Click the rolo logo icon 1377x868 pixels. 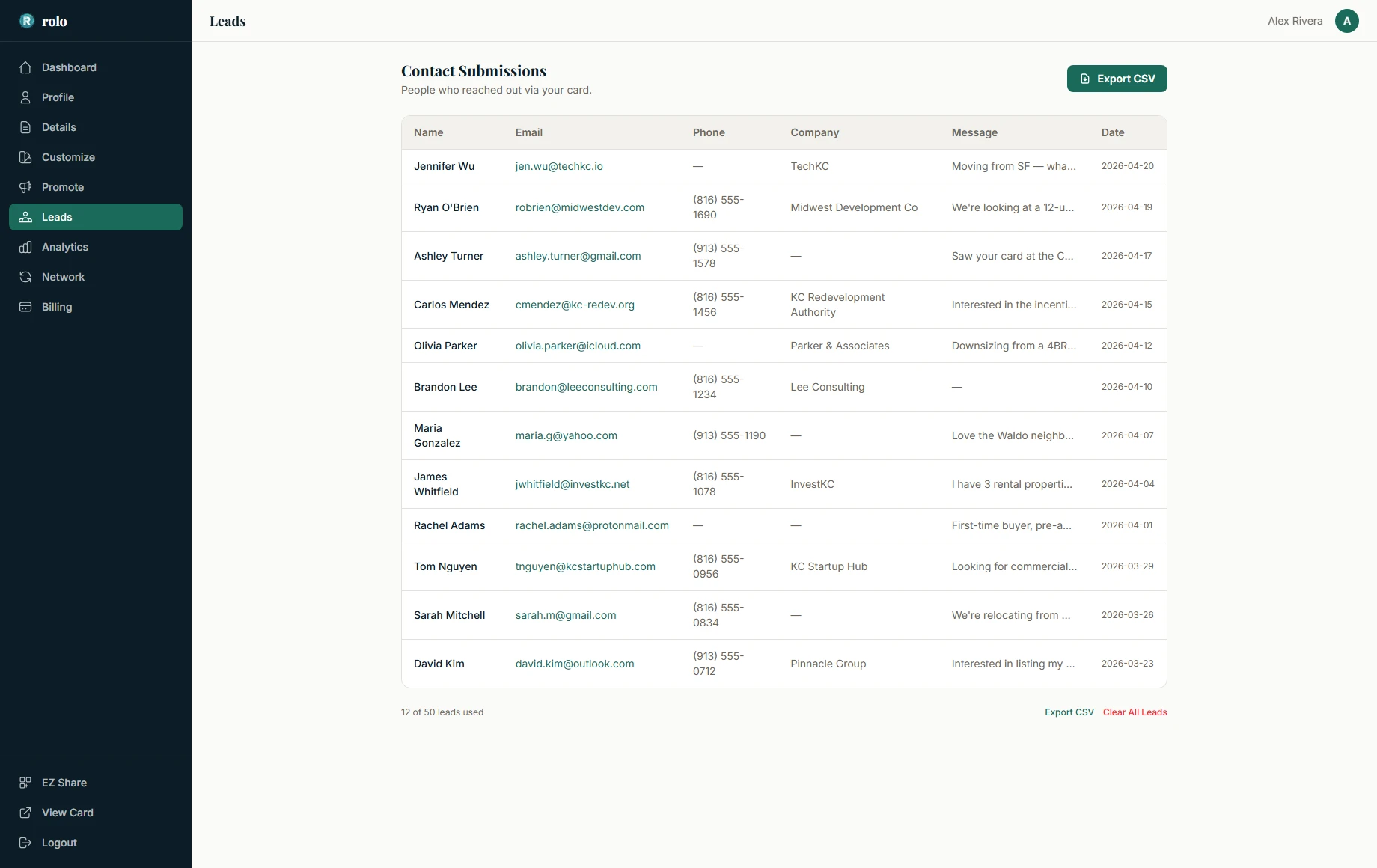coord(27,21)
